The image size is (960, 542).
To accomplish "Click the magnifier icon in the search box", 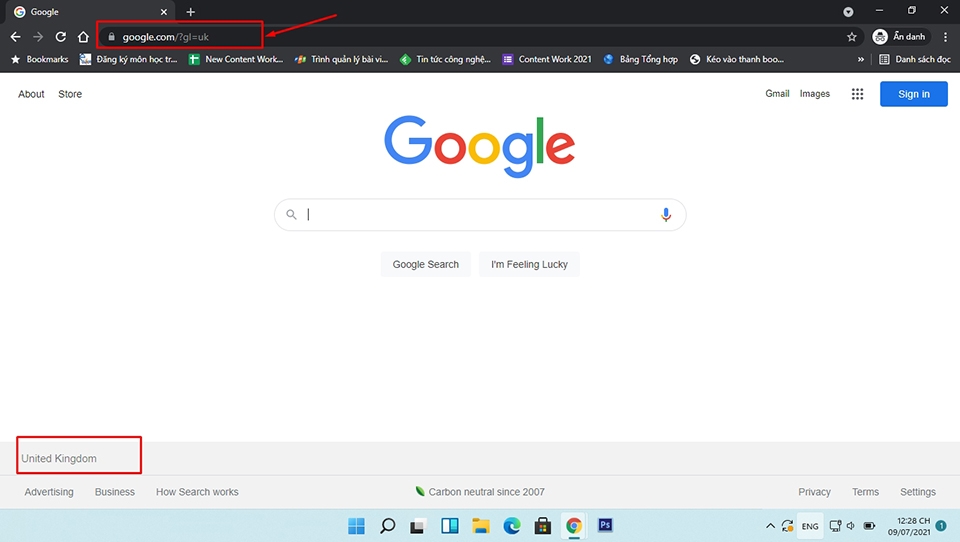I will pyautogui.click(x=291, y=214).
